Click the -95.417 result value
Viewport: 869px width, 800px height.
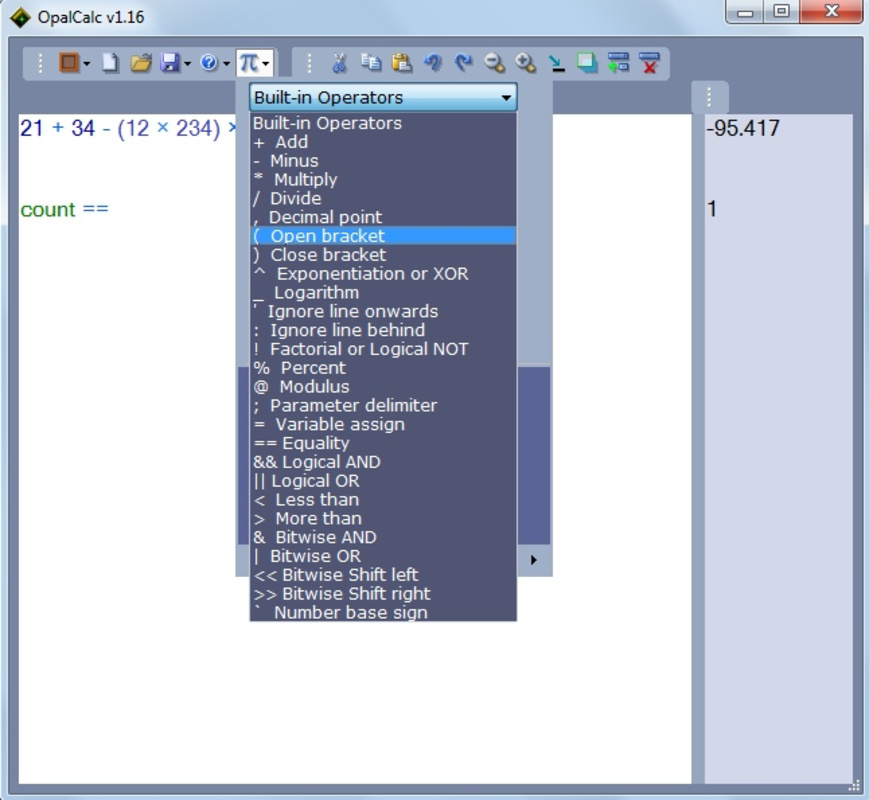tap(743, 128)
